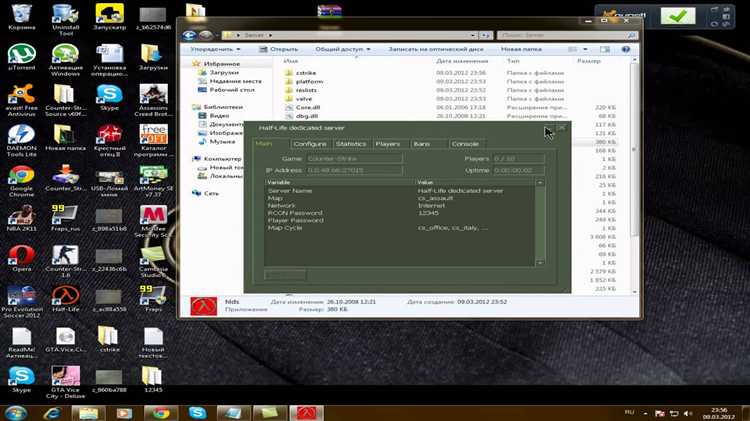Click the Explorer back navigation arrow

click(x=189, y=35)
